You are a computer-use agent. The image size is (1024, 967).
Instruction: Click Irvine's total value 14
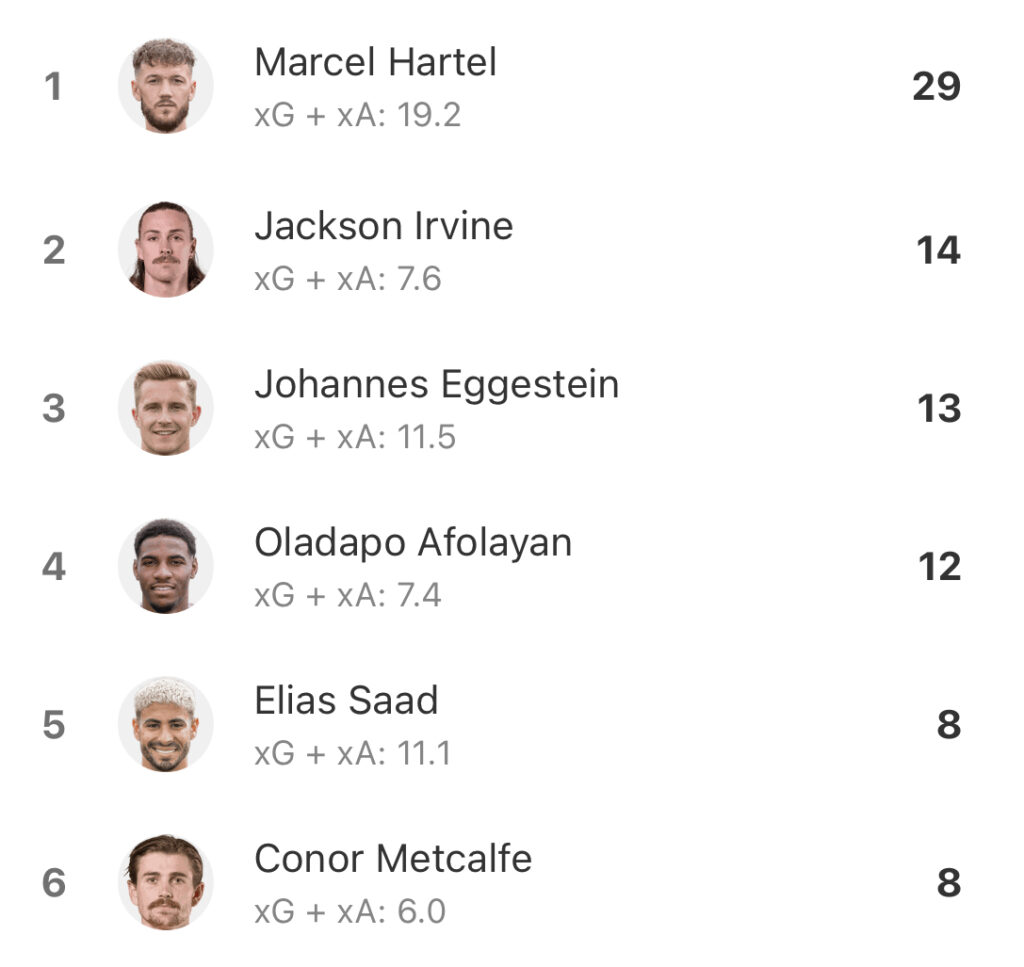[x=938, y=250]
